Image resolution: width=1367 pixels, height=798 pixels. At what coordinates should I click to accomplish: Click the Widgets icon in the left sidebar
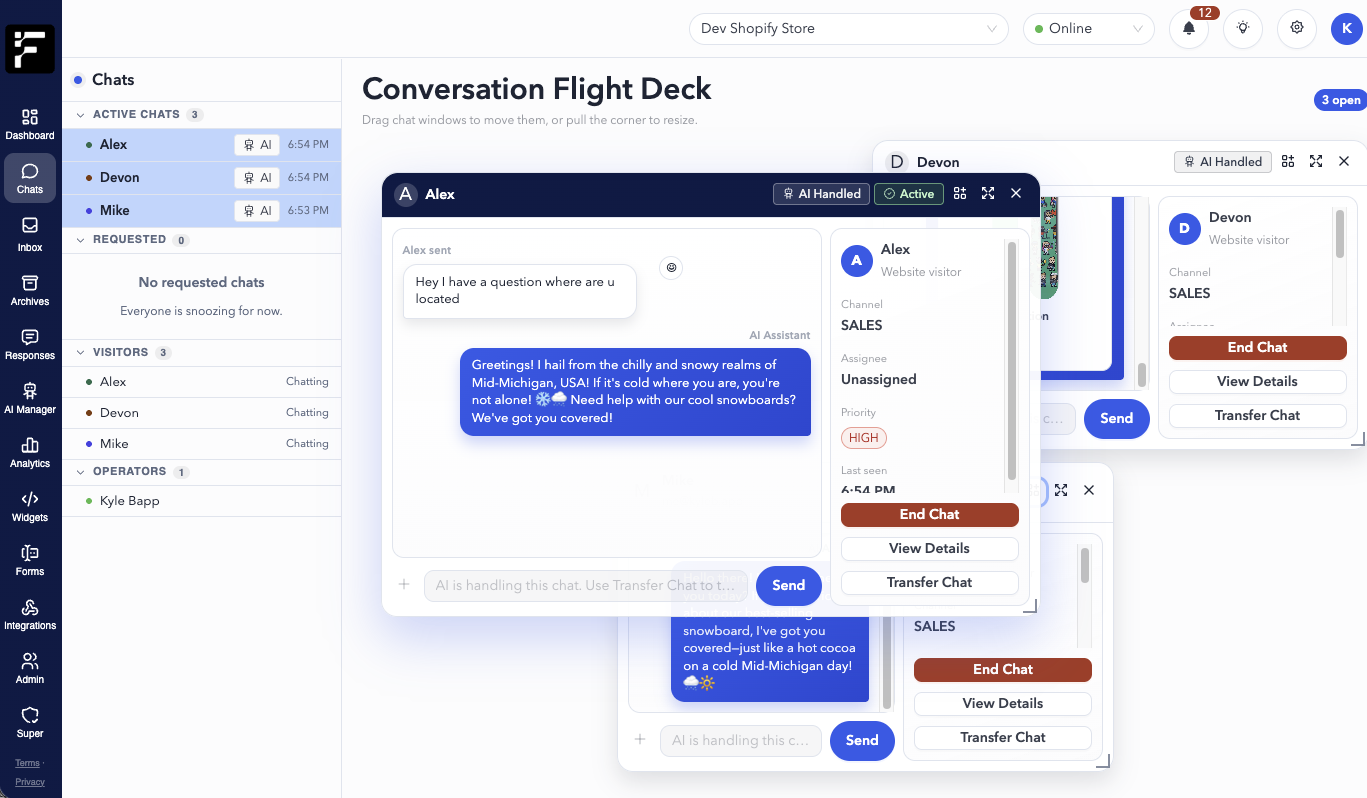click(x=29, y=504)
